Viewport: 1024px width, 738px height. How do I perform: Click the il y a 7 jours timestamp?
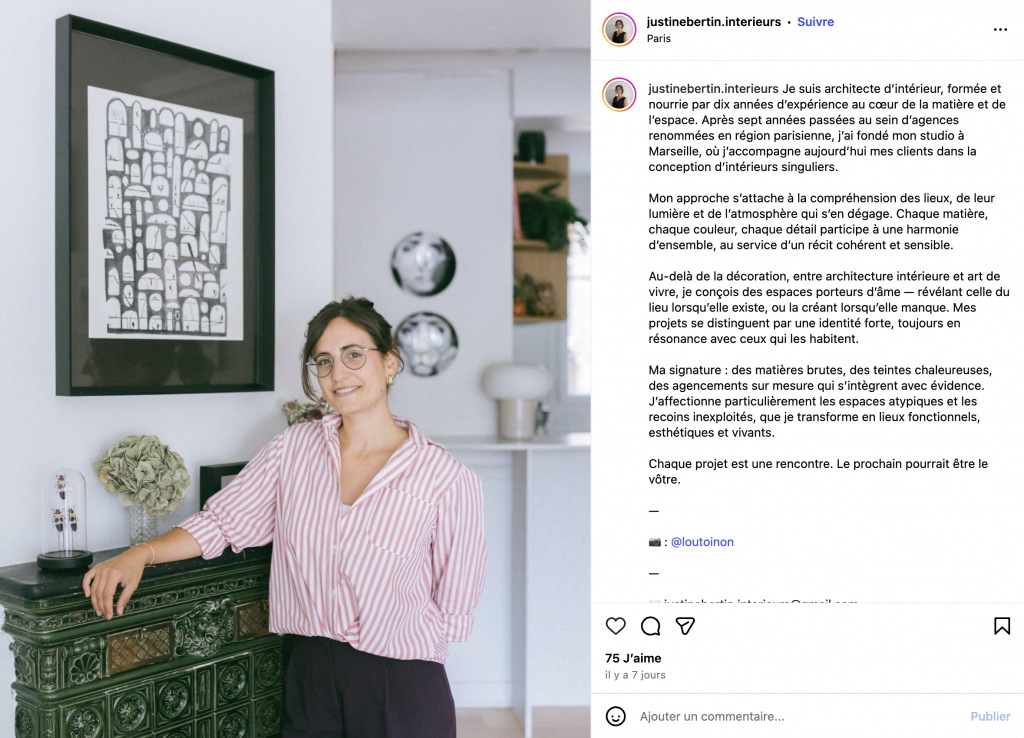[635, 675]
